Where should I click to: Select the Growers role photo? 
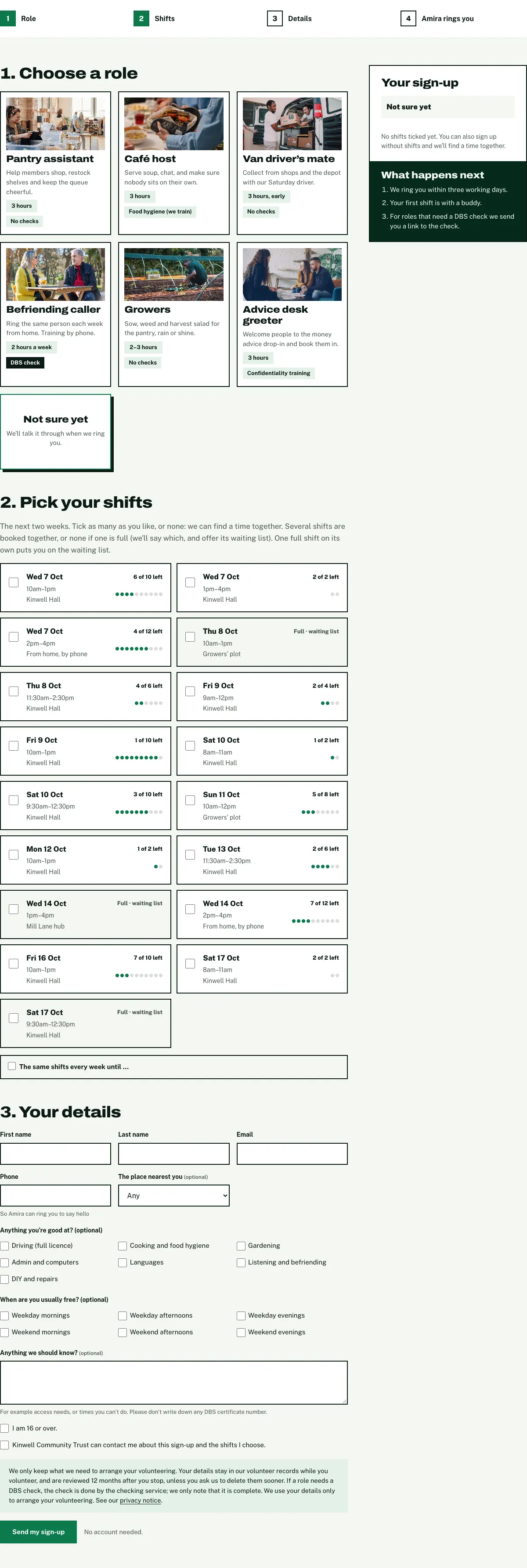173,275
